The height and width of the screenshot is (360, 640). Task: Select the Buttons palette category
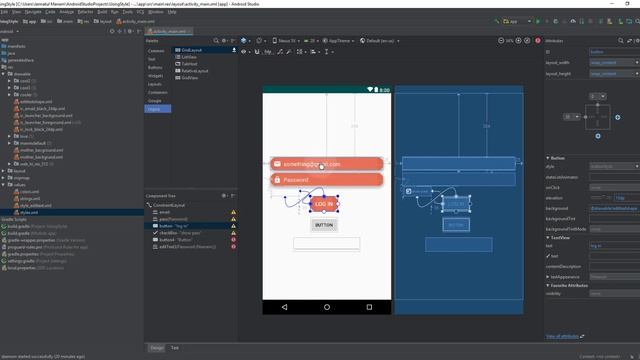pyautogui.click(x=155, y=67)
